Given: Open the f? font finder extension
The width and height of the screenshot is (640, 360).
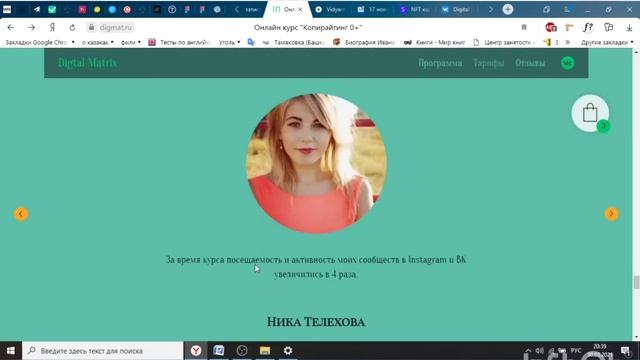Looking at the screenshot, I should pyautogui.click(x=588, y=27).
